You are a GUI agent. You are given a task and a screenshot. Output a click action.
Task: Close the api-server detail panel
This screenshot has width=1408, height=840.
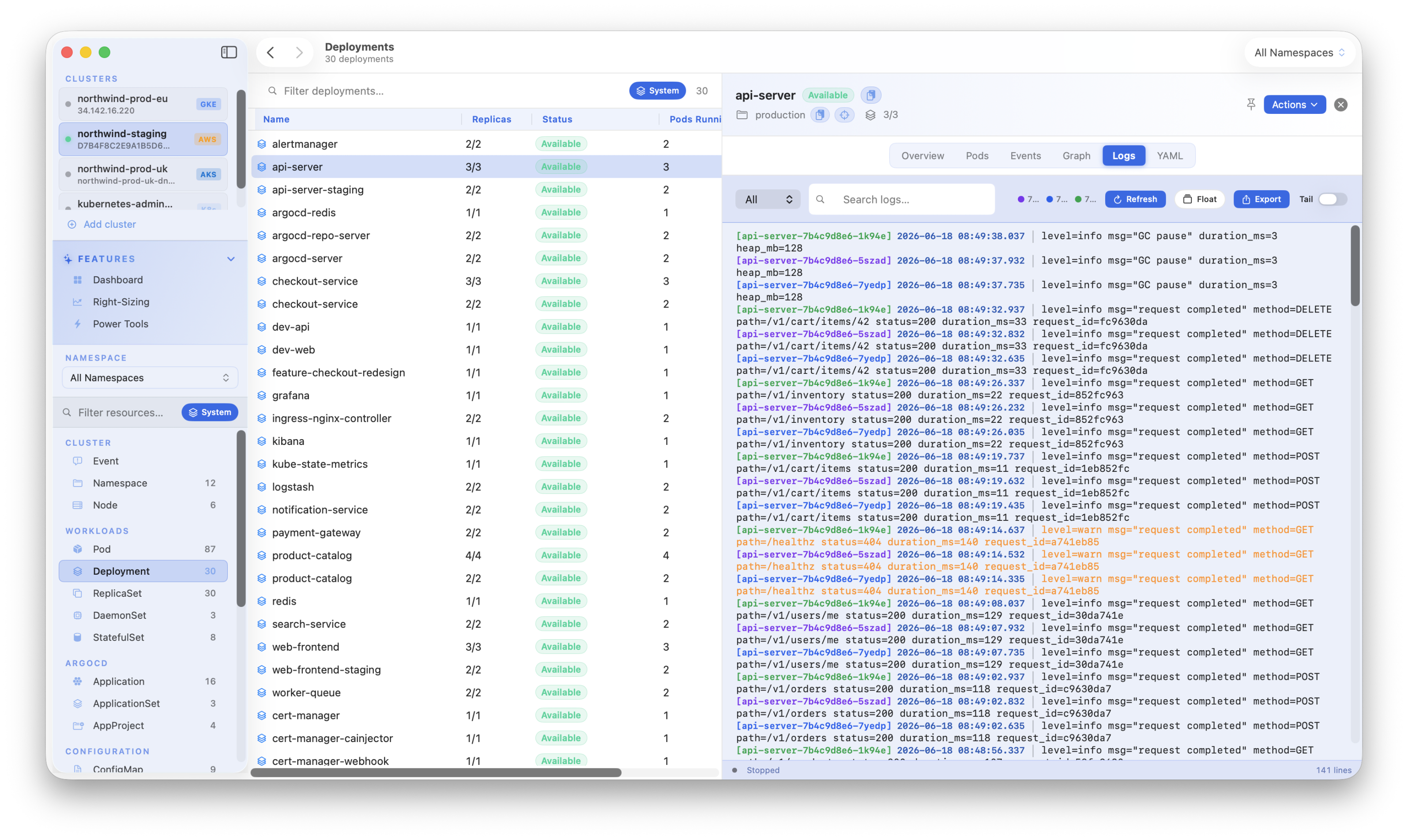click(1340, 105)
